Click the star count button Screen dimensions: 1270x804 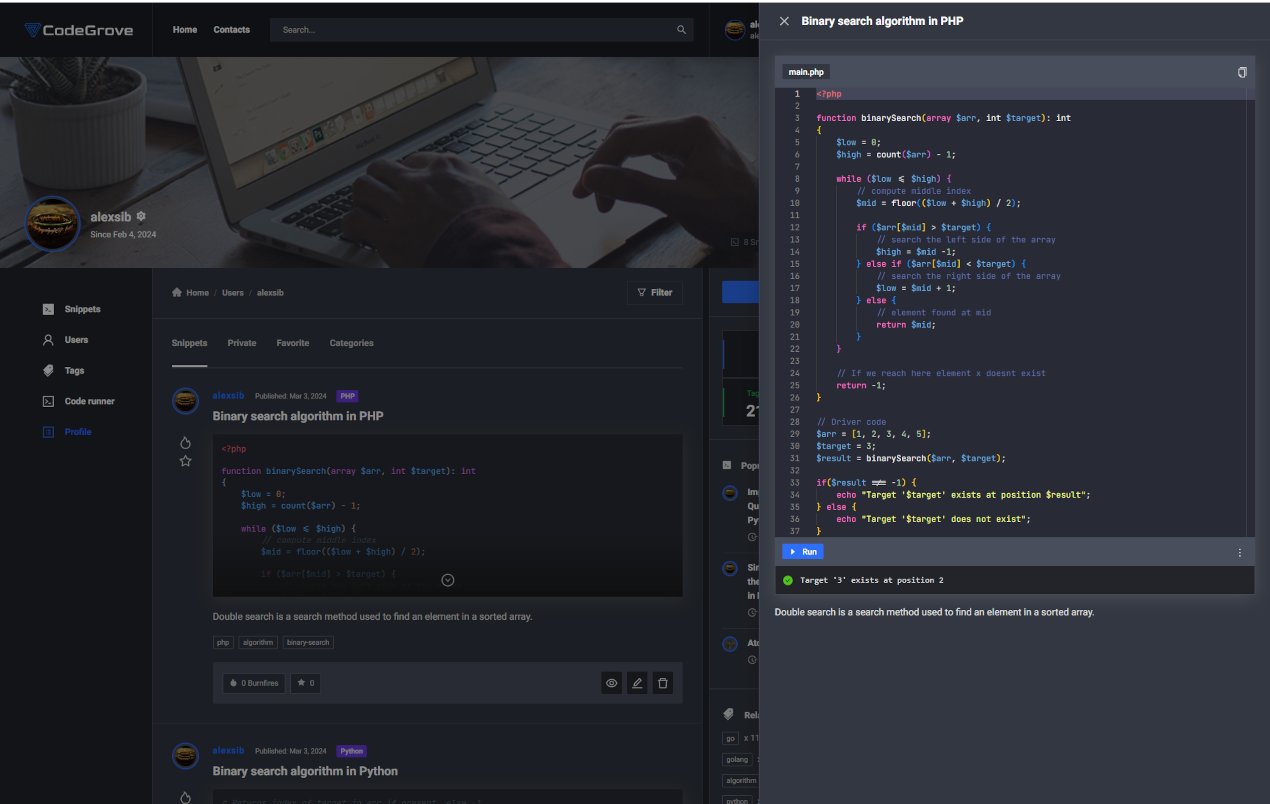(306, 683)
